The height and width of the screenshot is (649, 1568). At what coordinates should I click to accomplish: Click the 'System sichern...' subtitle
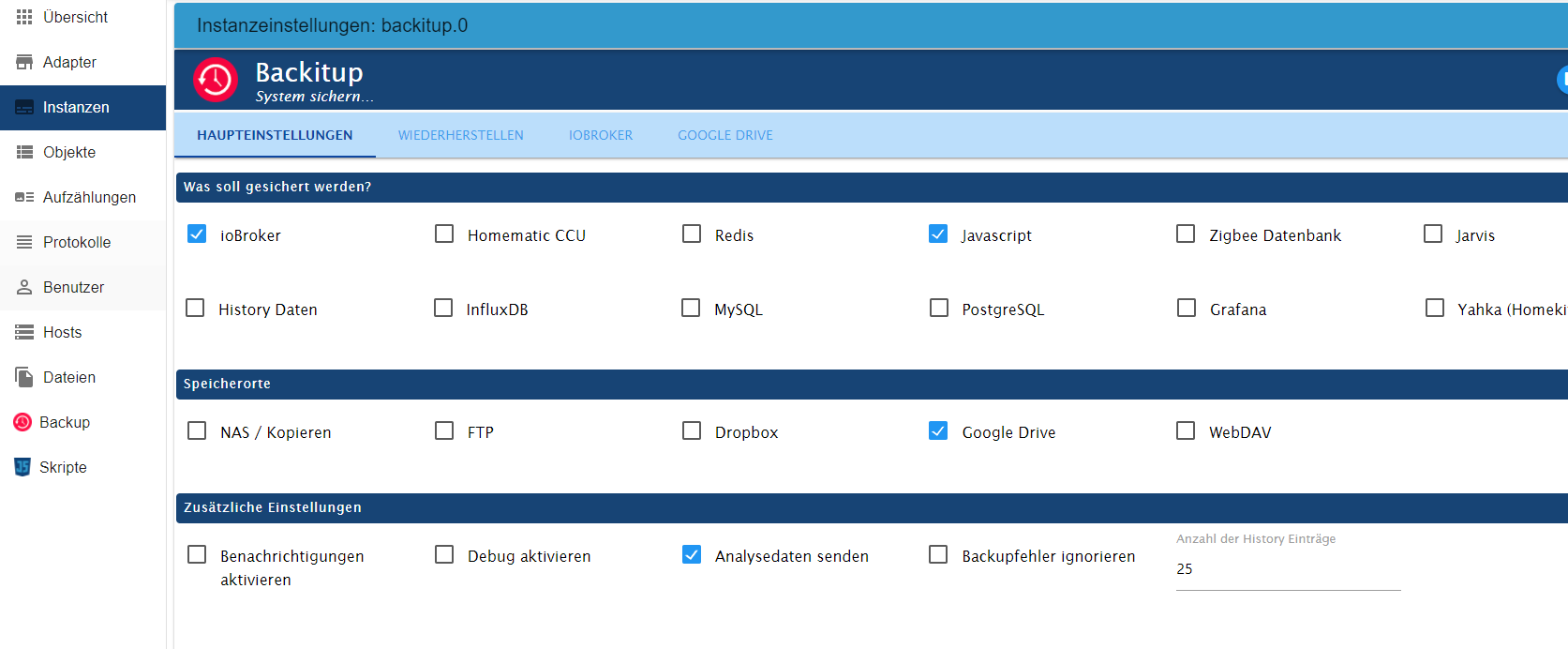coord(315,97)
